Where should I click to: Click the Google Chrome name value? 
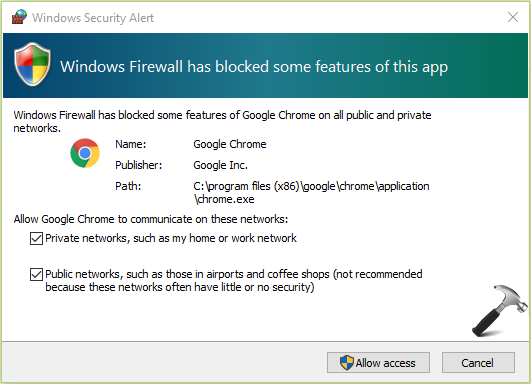(230, 145)
